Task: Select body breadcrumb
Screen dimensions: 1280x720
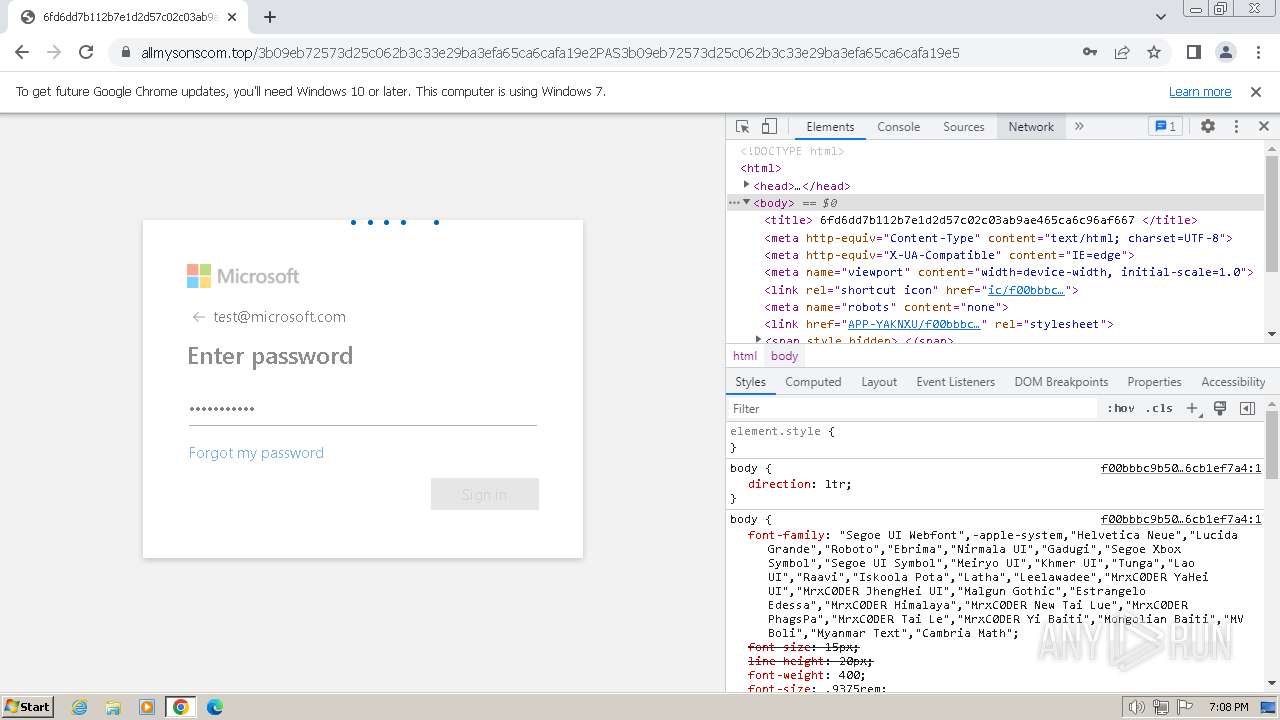Action: [x=785, y=356]
